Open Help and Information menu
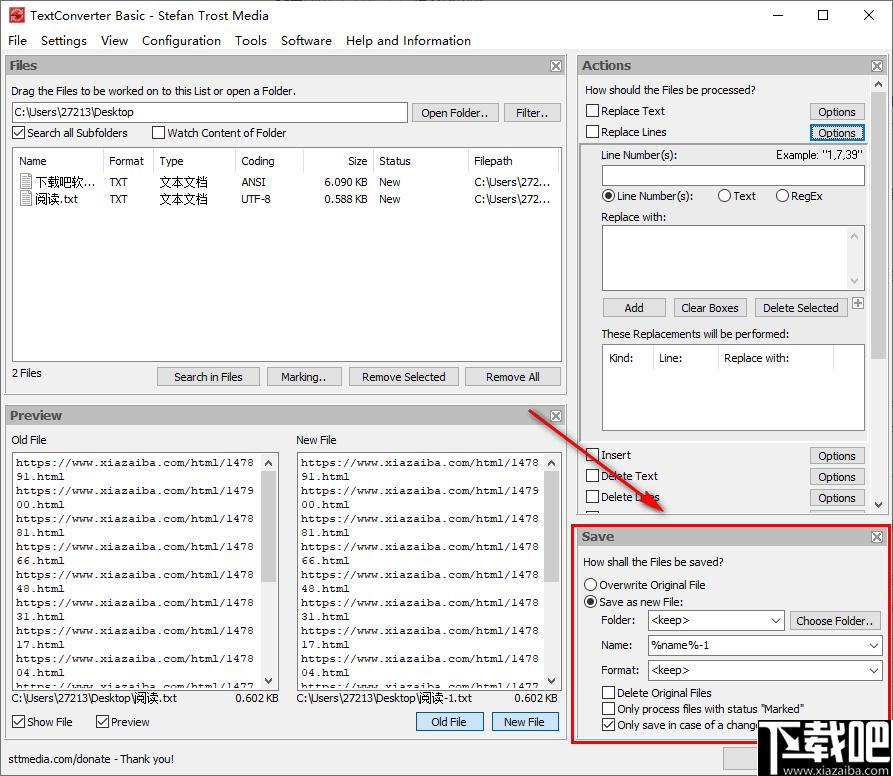This screenshot has height=776, width=893. coord(408,40)
